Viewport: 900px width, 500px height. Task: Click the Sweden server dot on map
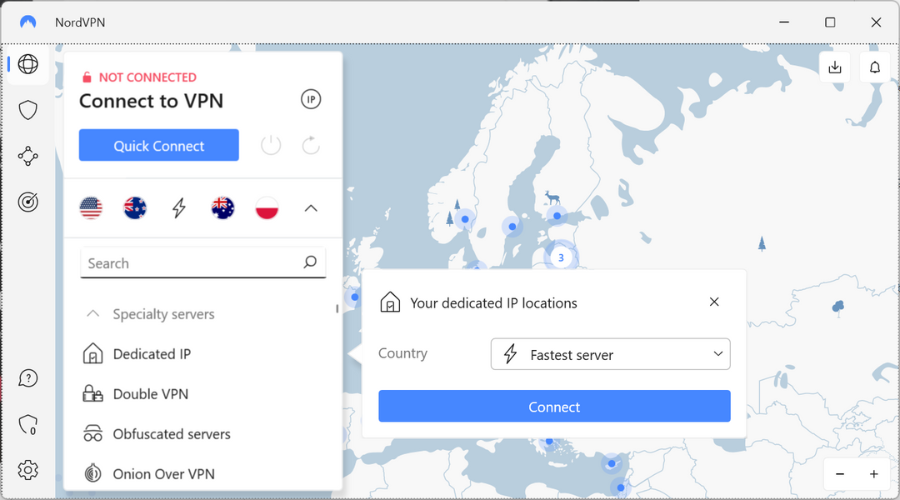(x=512, y=227)
